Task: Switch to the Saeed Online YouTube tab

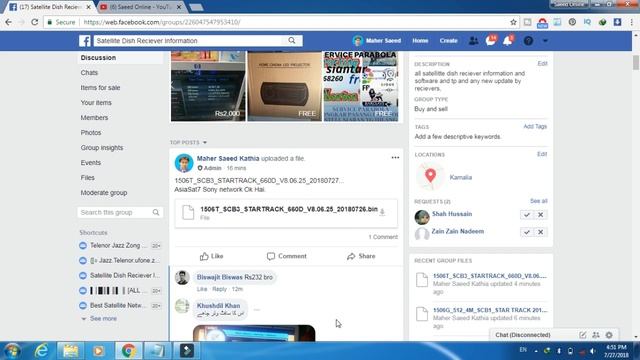Action: point(141,7)
